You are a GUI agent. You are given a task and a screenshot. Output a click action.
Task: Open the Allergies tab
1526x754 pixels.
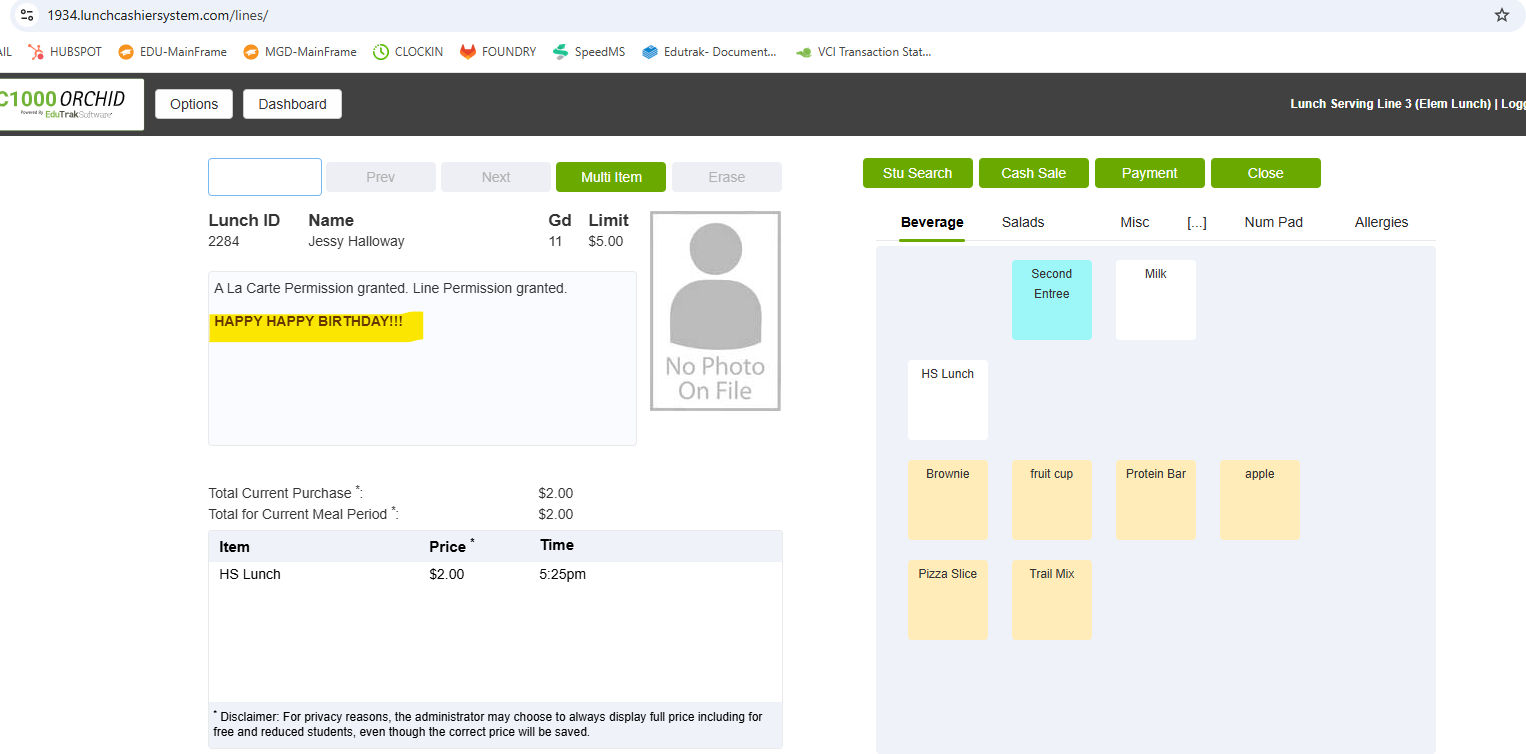[x=1381, y=222]
